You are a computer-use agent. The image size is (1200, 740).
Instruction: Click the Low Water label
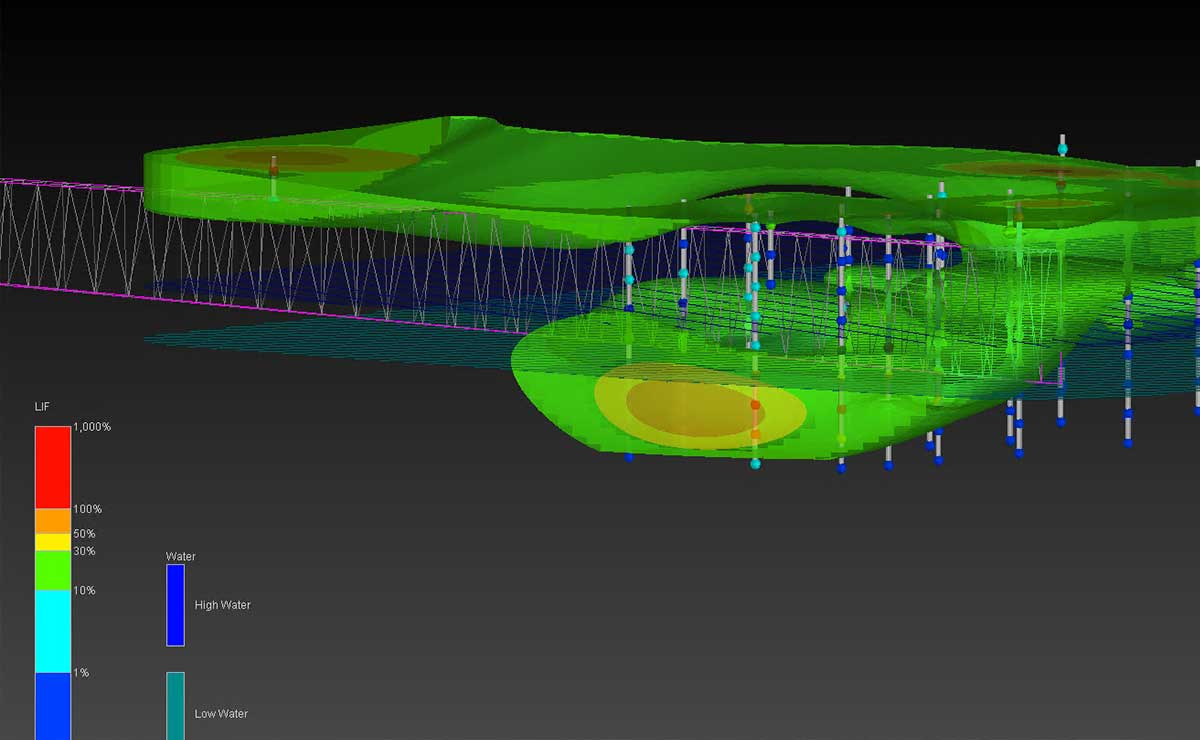[x=221, y=714]
